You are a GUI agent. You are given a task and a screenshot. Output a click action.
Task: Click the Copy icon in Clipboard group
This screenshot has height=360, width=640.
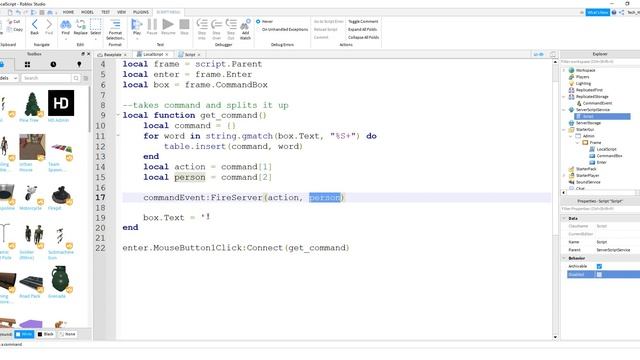click(x=10, y=29)
